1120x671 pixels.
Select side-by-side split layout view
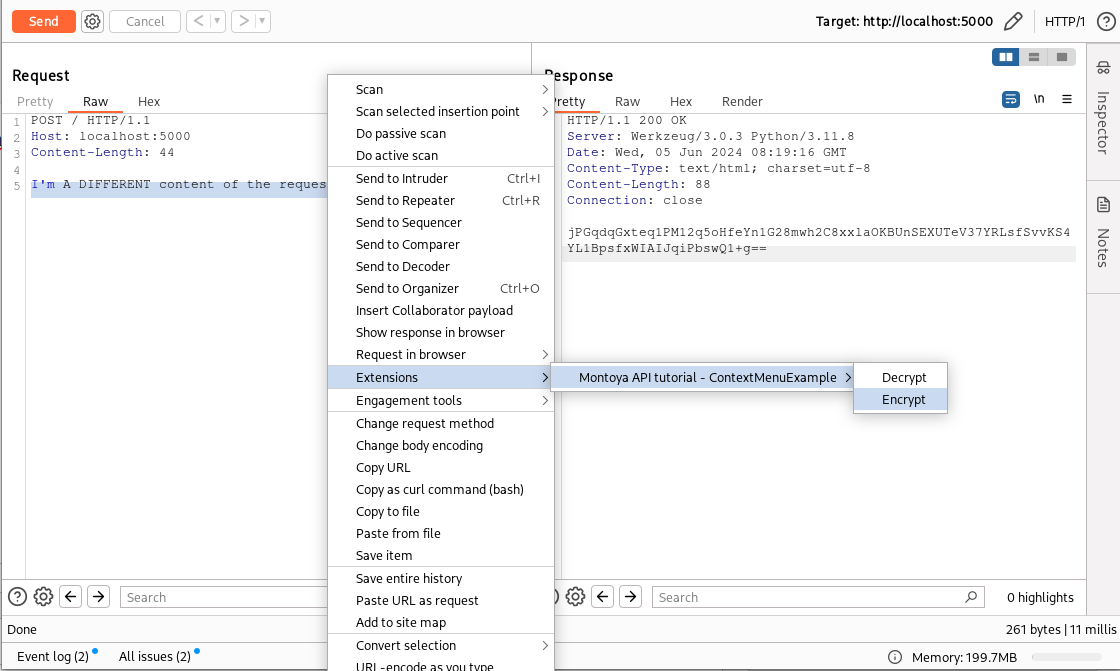pos(1006,57)
